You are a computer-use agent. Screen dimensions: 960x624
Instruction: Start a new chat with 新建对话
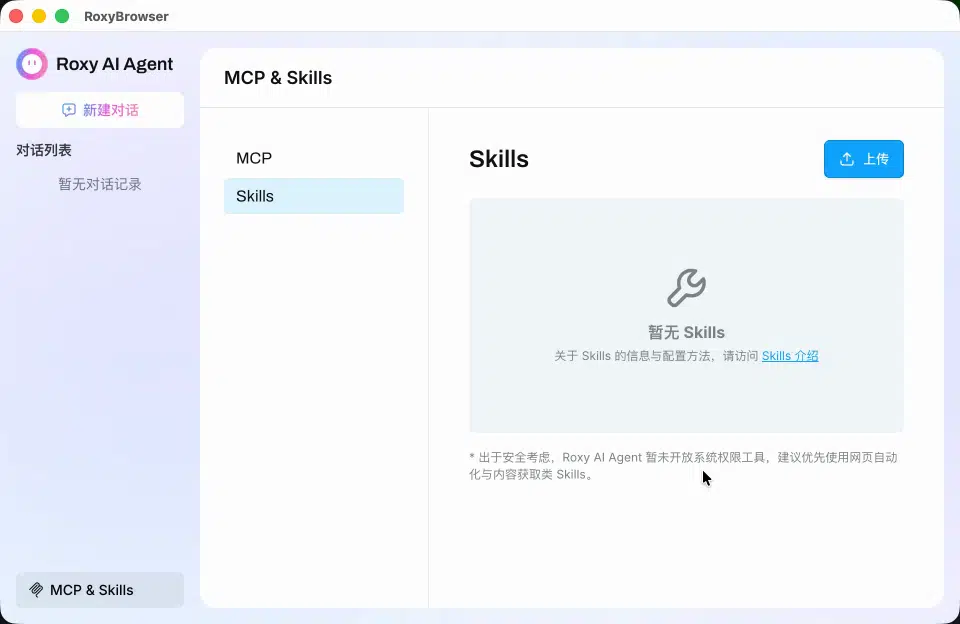100,110
